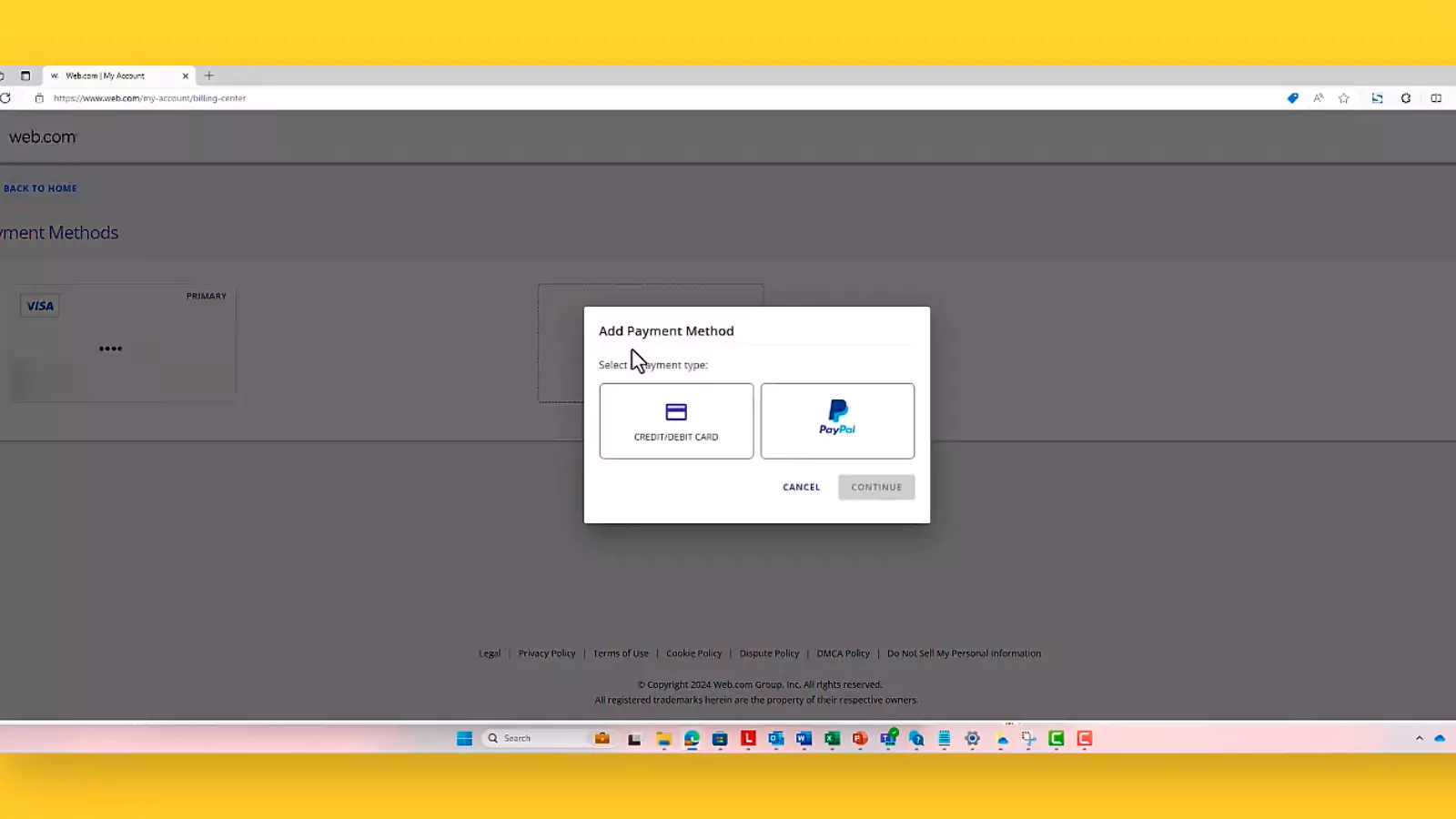The height and width of the screenshot is (819, 1456).
Task: Open Settings gear in the taskbar
Action: coord(972,739)
